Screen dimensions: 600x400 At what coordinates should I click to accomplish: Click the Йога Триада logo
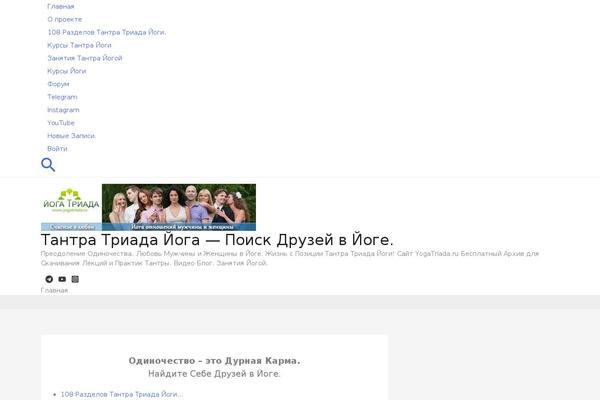coord(148,207)
